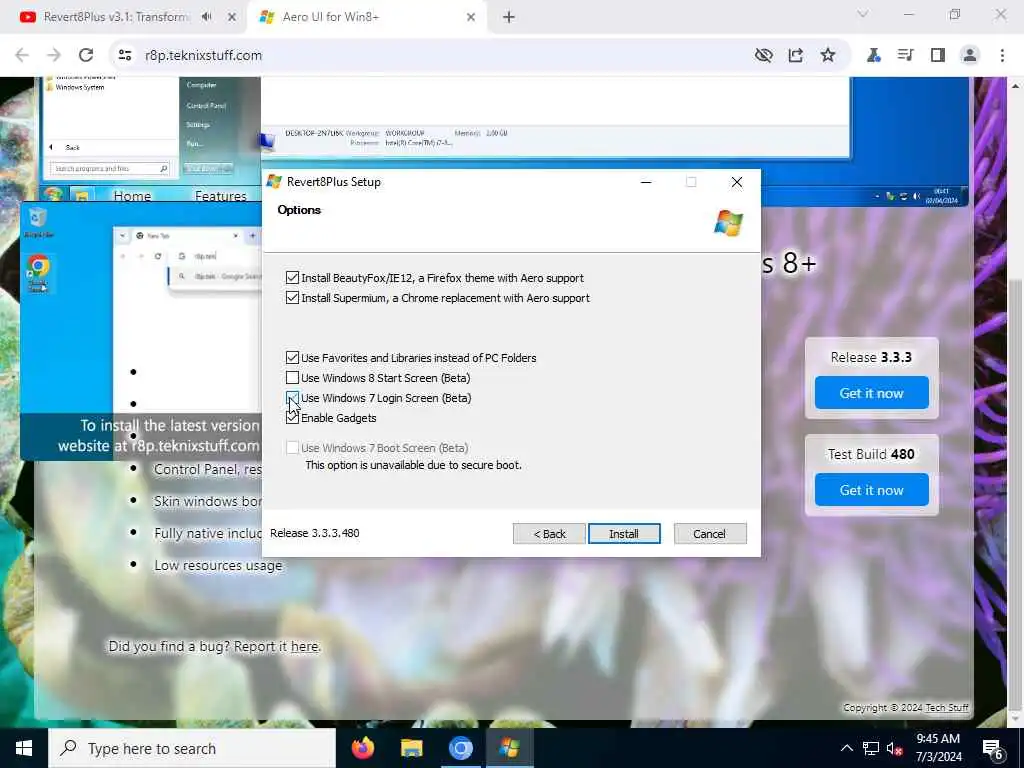Enable Use Windows 8 Start Screen option

tap(292, 377)
